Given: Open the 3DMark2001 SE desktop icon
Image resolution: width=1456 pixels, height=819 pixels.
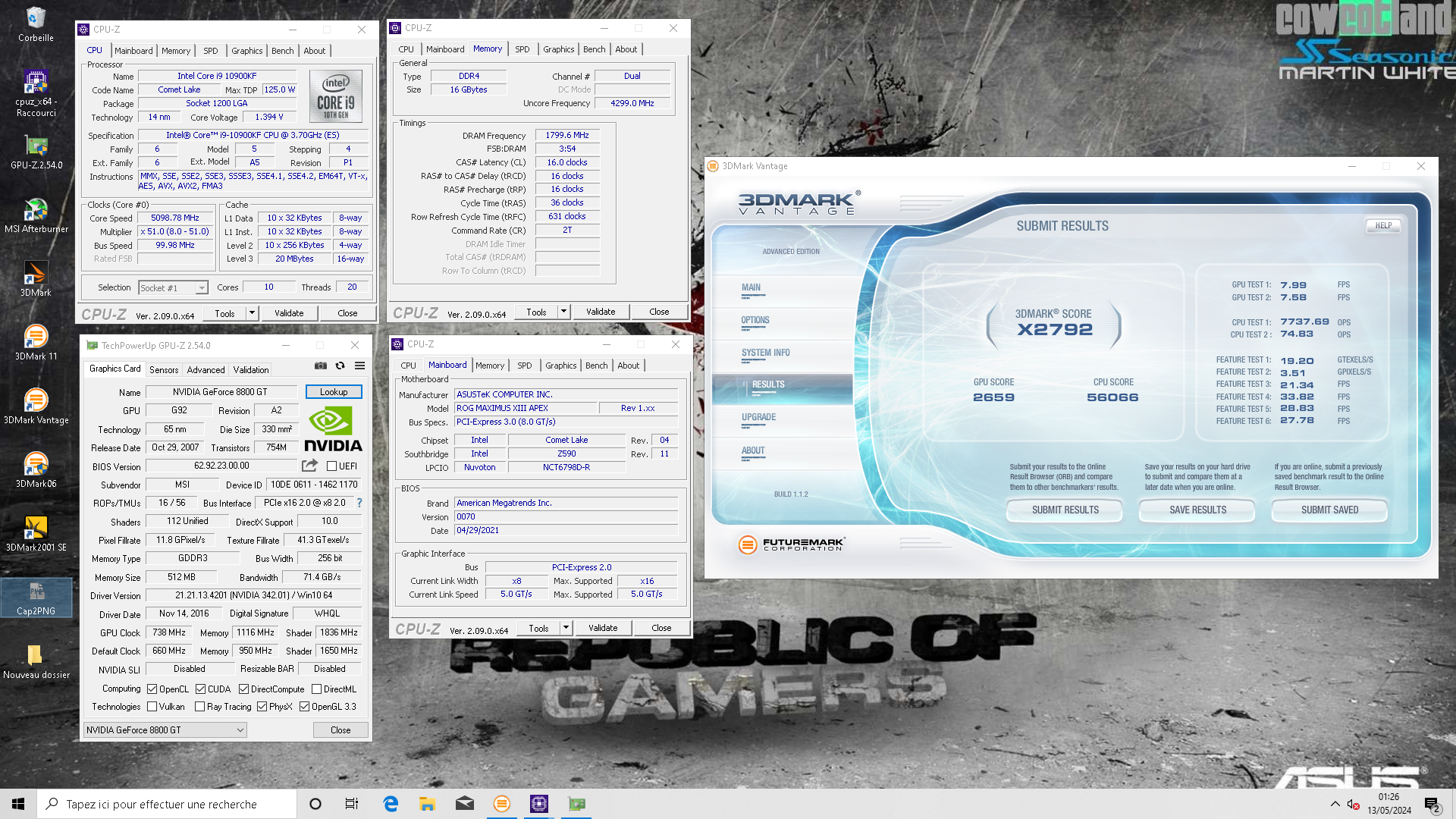Looking at the screenshot, I should pyautogui.click(x=36, y=534).
